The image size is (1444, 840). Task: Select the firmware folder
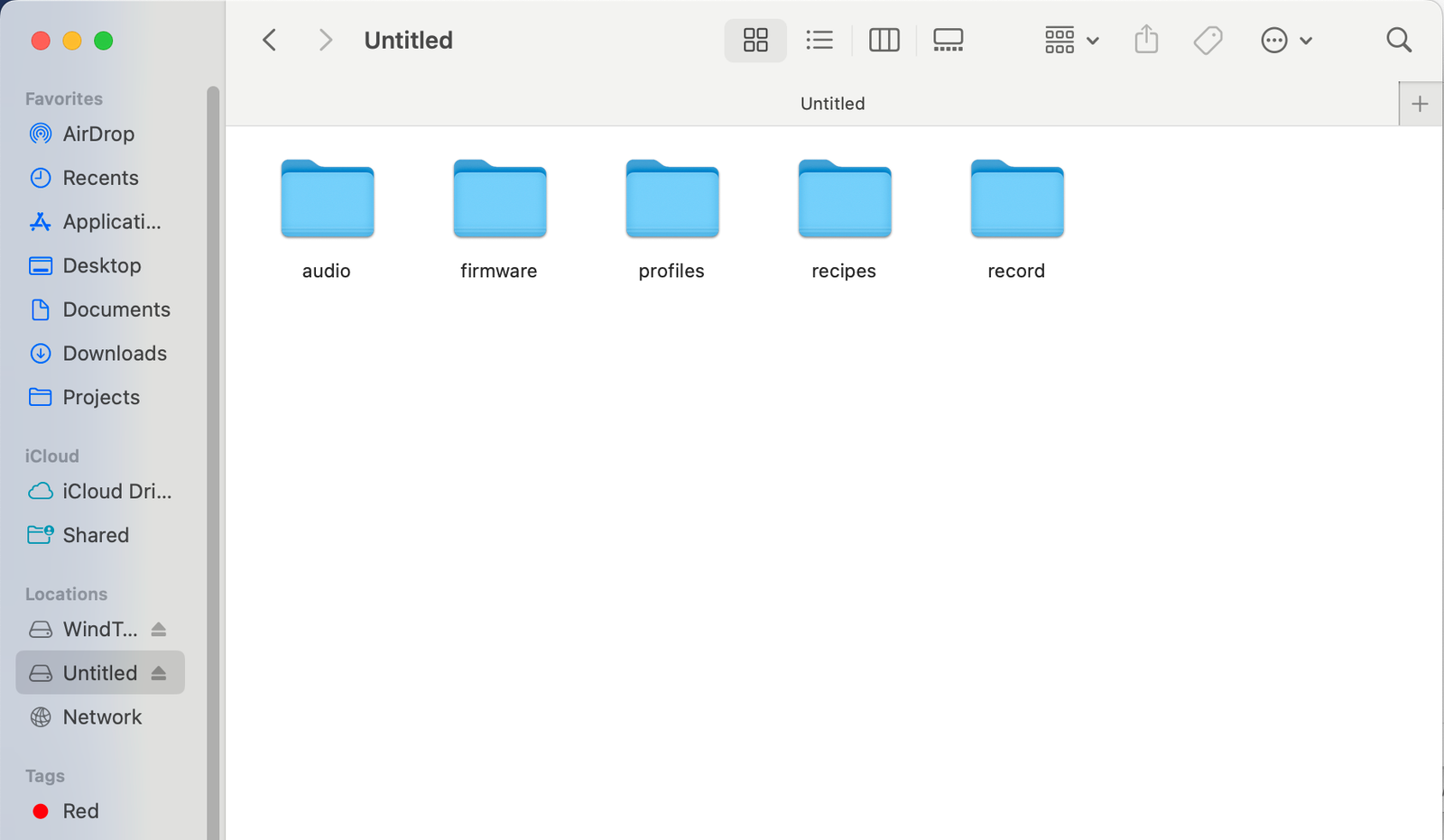tap(499, 219)
